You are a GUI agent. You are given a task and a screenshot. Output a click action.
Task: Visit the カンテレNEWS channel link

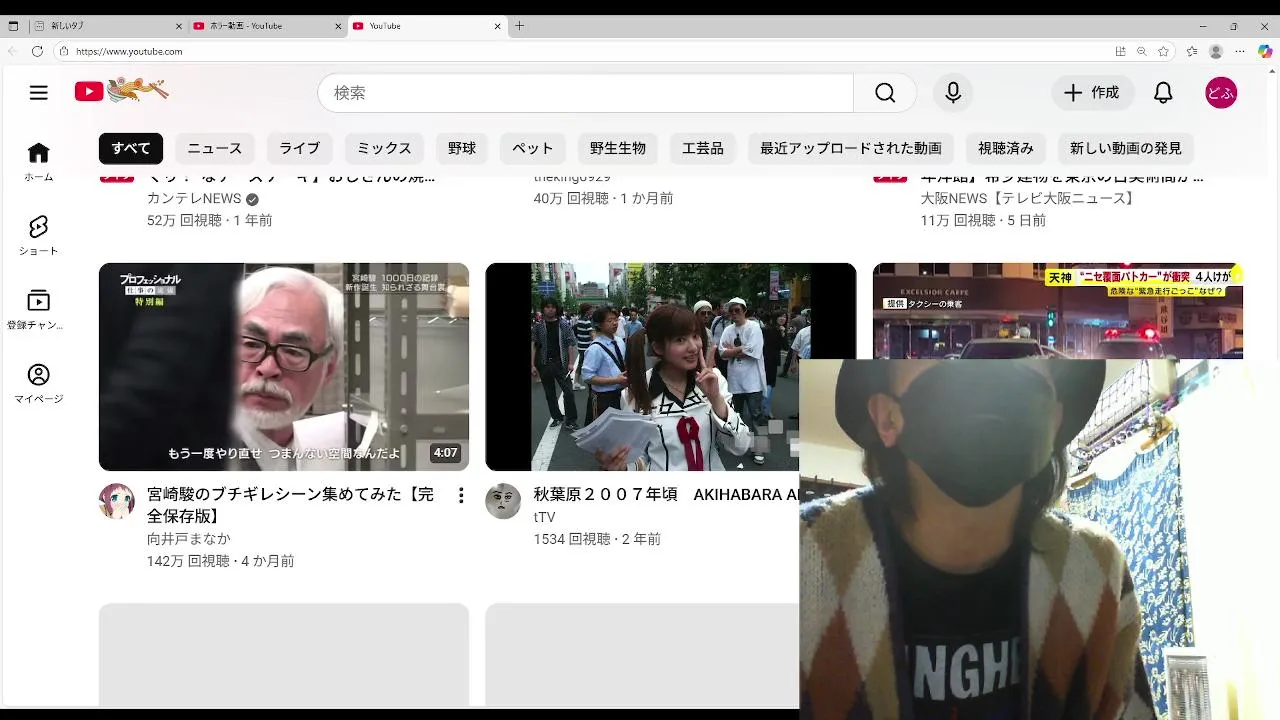pyautogui.click(x=194, y=199)
